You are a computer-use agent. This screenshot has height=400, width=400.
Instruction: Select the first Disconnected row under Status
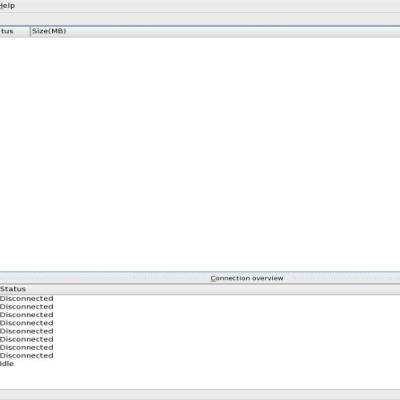click(200, 298)
